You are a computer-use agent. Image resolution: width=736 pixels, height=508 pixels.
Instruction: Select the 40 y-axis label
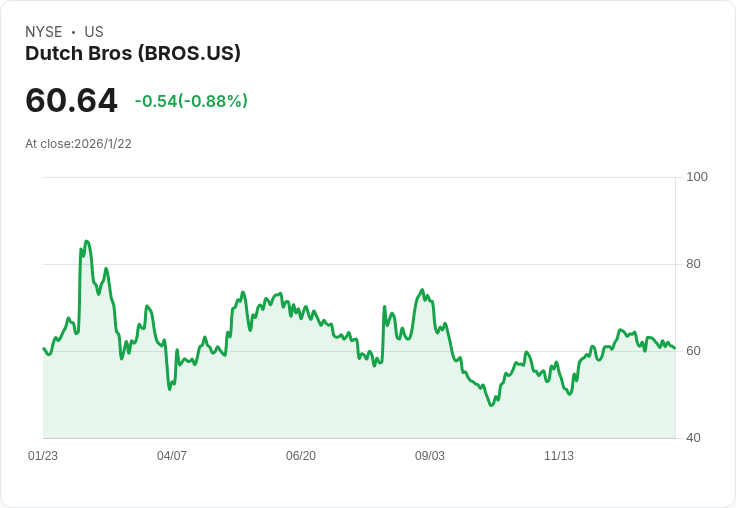pyautogui.click(x=693, y=438)
